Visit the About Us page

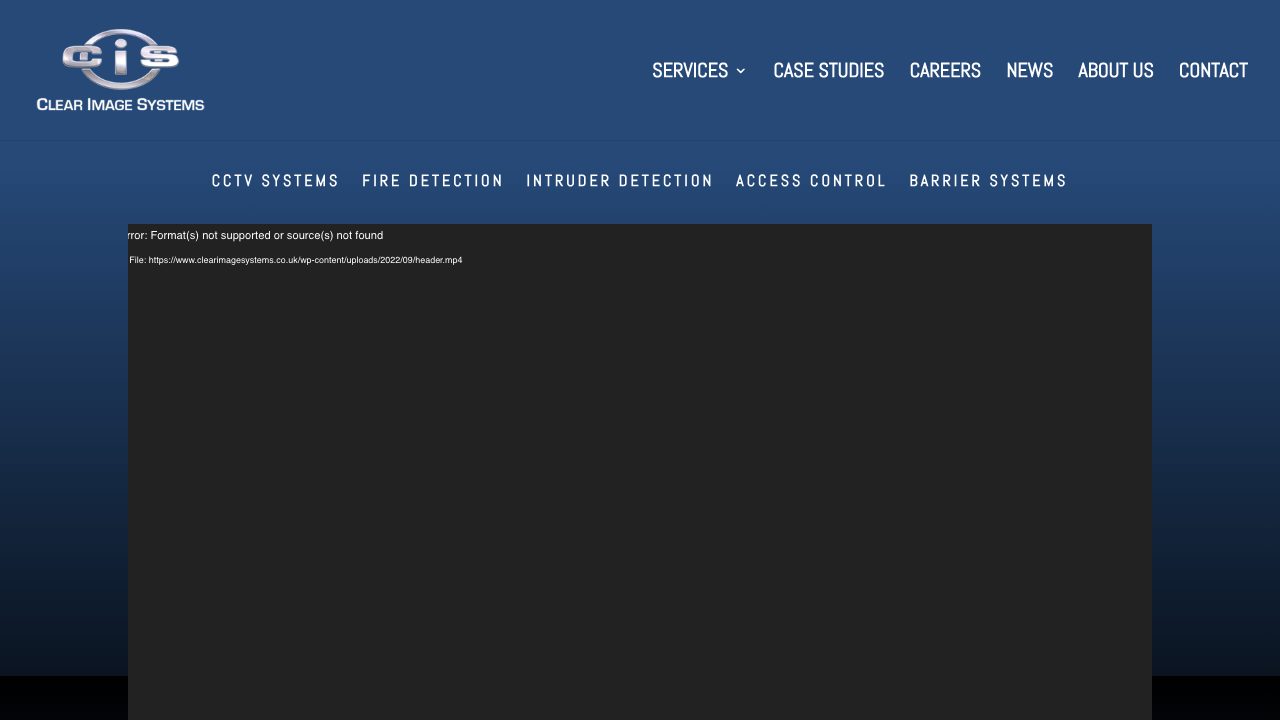(x=1115, y=71)
